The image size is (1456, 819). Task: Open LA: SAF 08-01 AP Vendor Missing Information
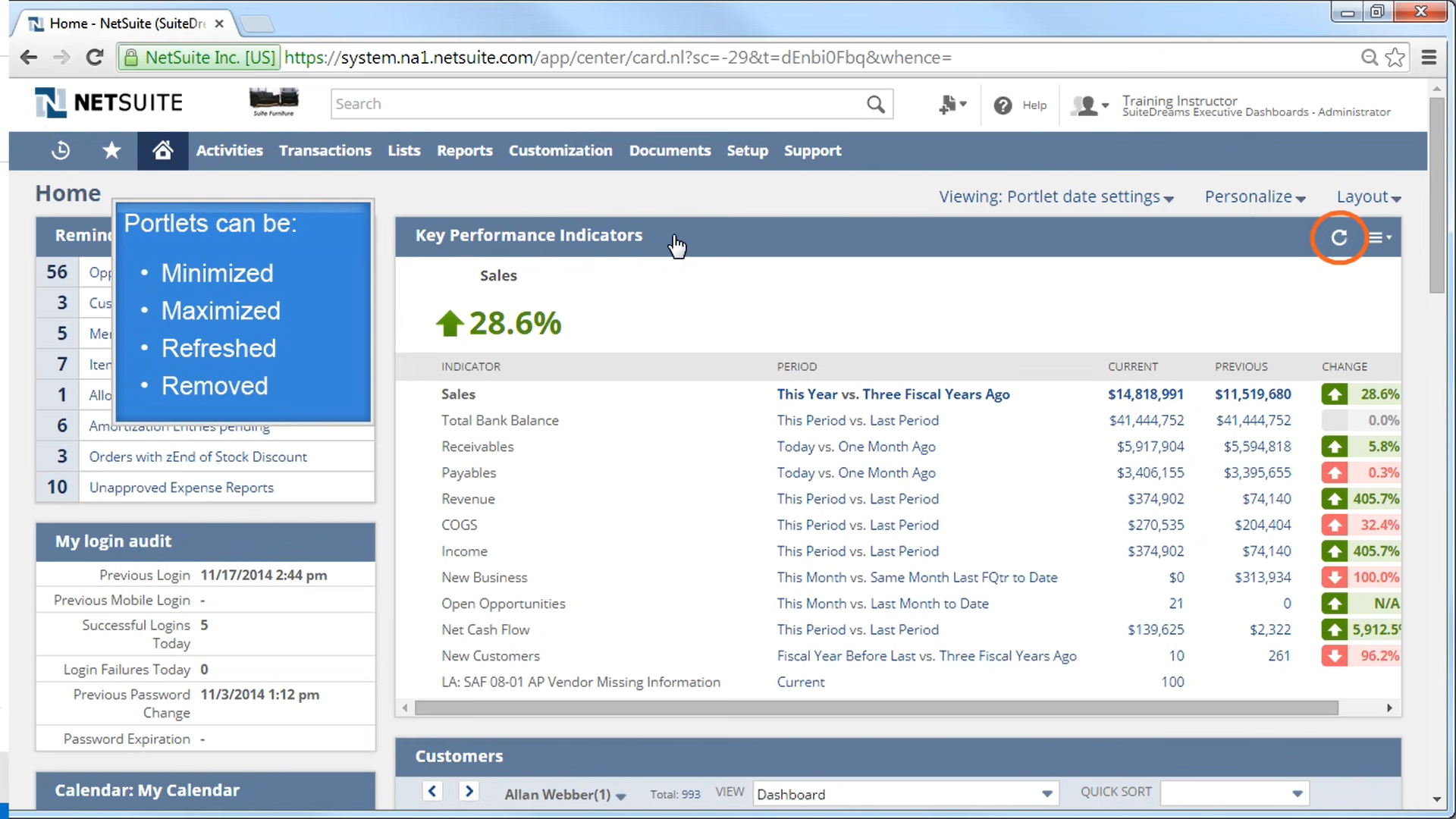[581, 682]
